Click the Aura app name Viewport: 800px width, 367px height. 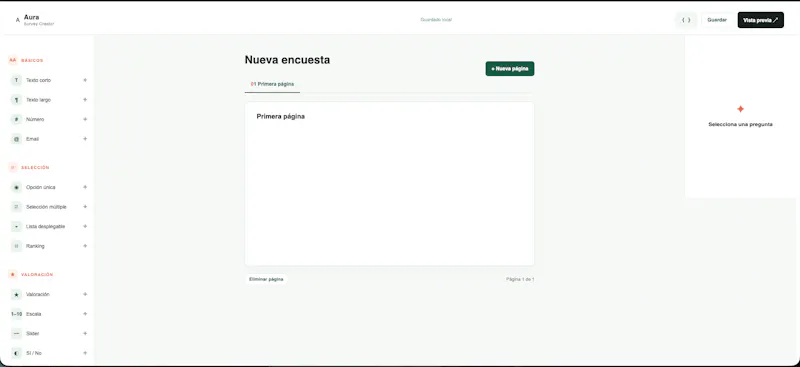click(31, 17)
